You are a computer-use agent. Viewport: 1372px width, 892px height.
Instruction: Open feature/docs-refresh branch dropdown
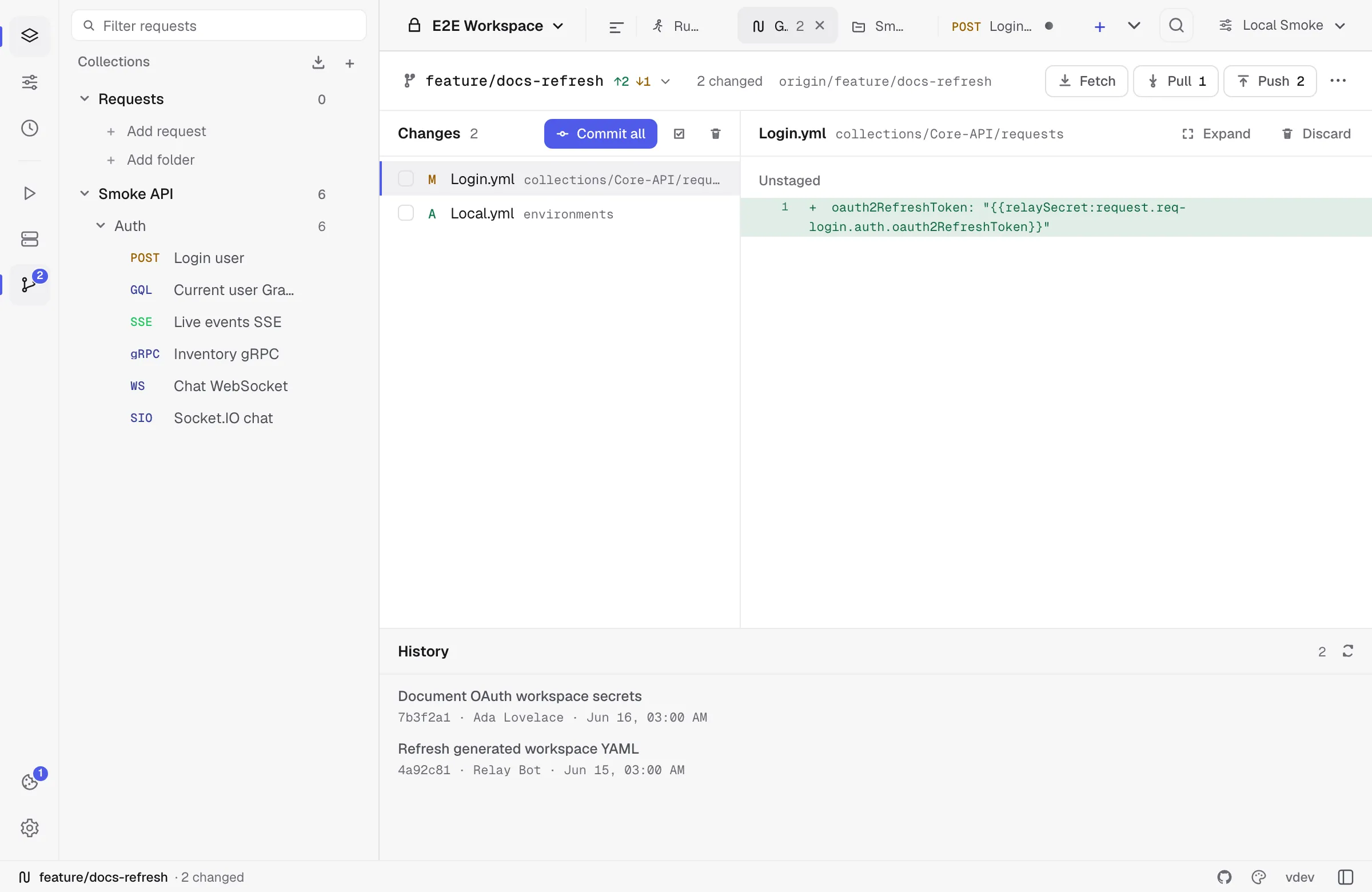537,81
